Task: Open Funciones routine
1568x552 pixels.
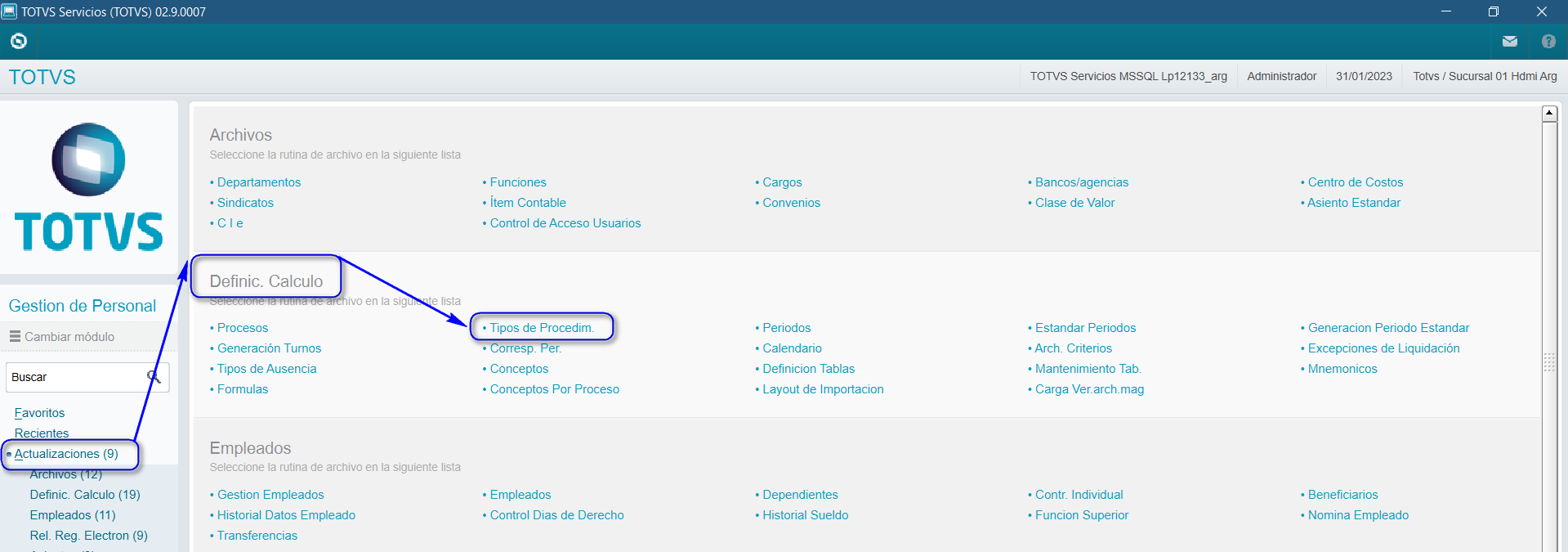Action: tap(518, 182)
